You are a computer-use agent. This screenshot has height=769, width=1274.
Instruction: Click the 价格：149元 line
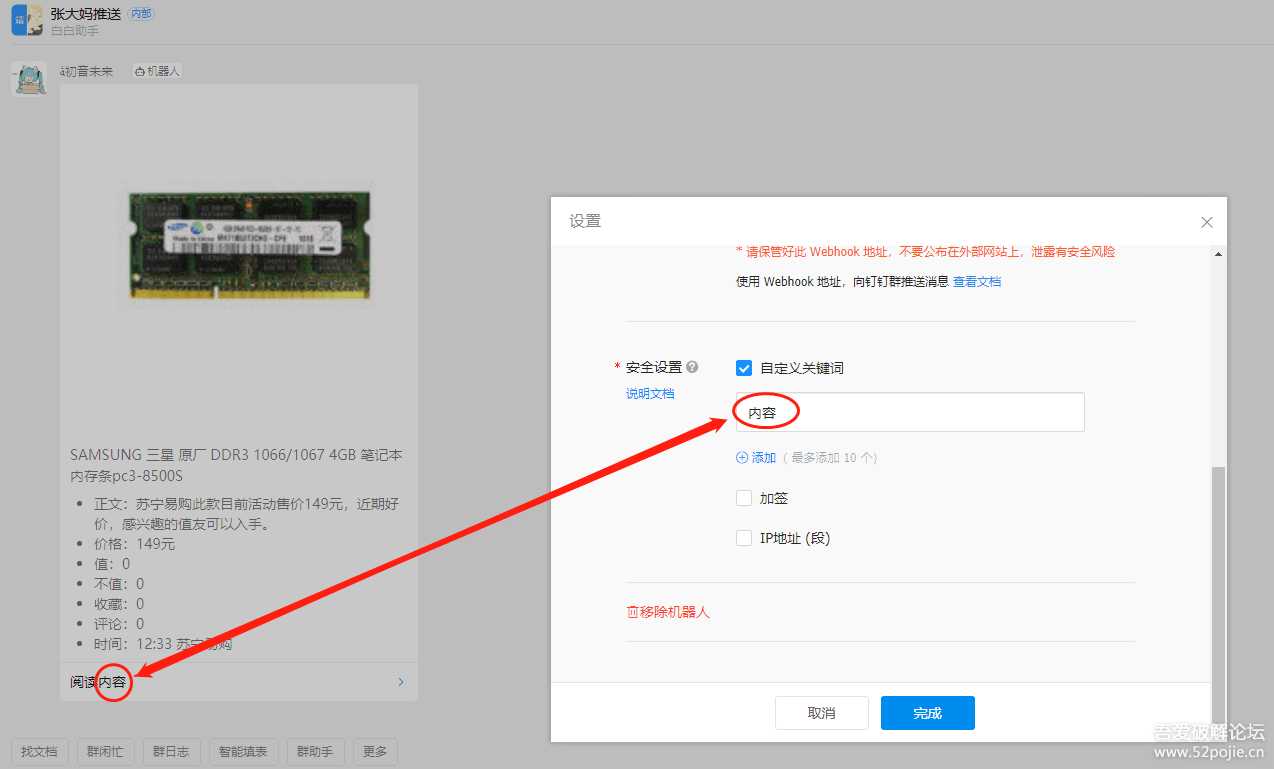[134, 544]
